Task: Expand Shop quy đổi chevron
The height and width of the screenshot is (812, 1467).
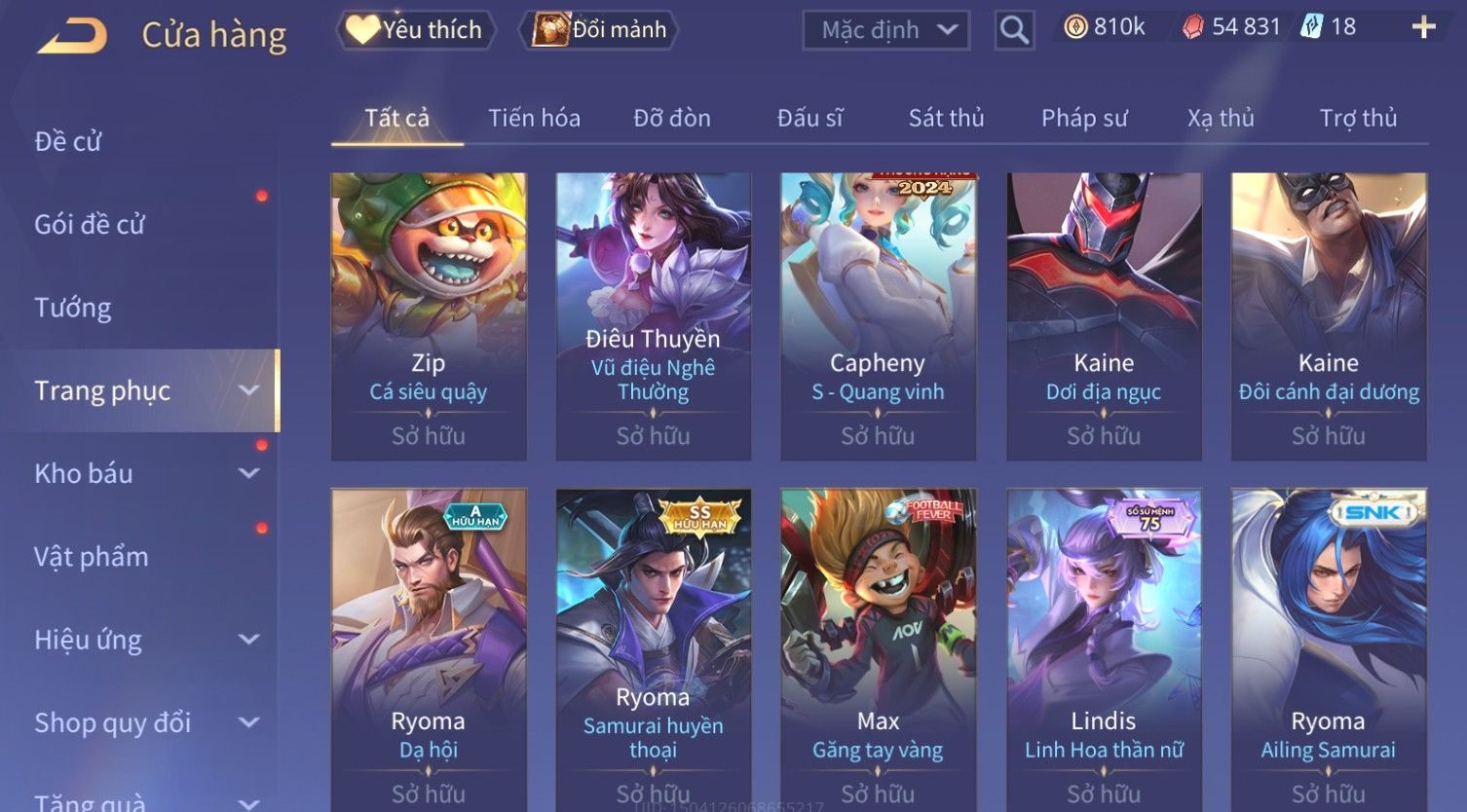Action: coord(249,722)
